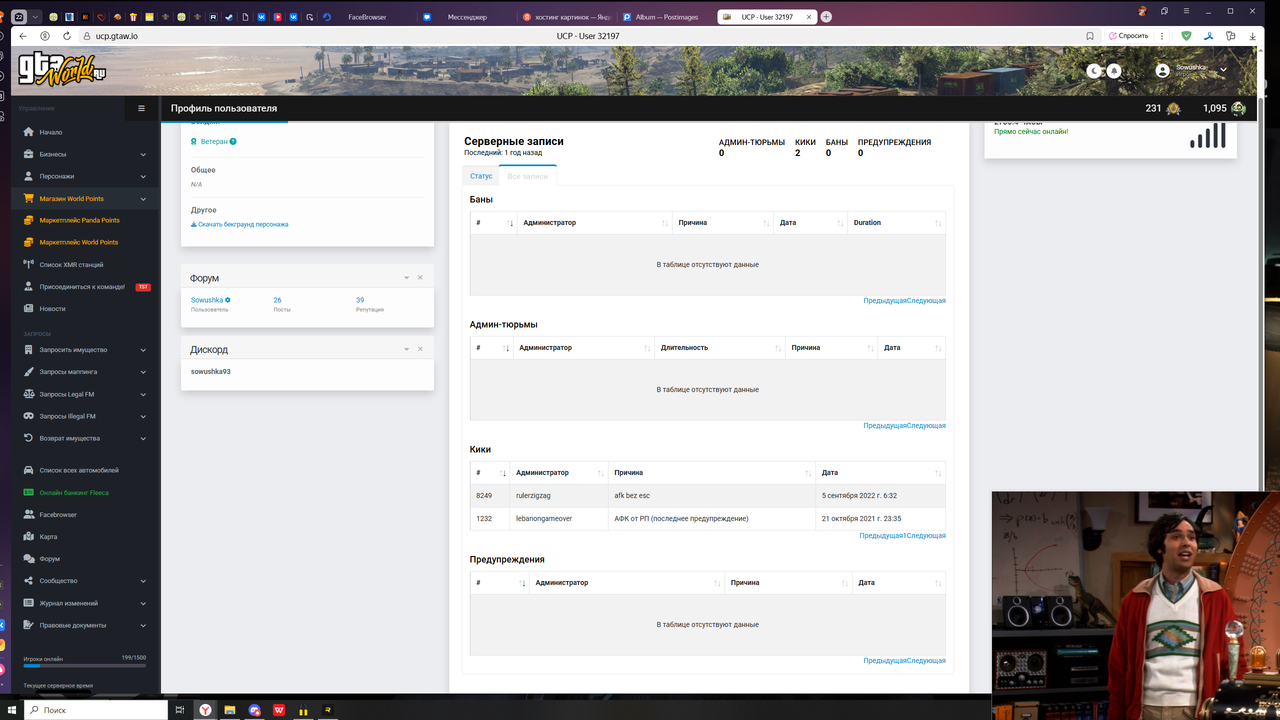Click the GTA World logo
1280x720 pixels.
63,69
